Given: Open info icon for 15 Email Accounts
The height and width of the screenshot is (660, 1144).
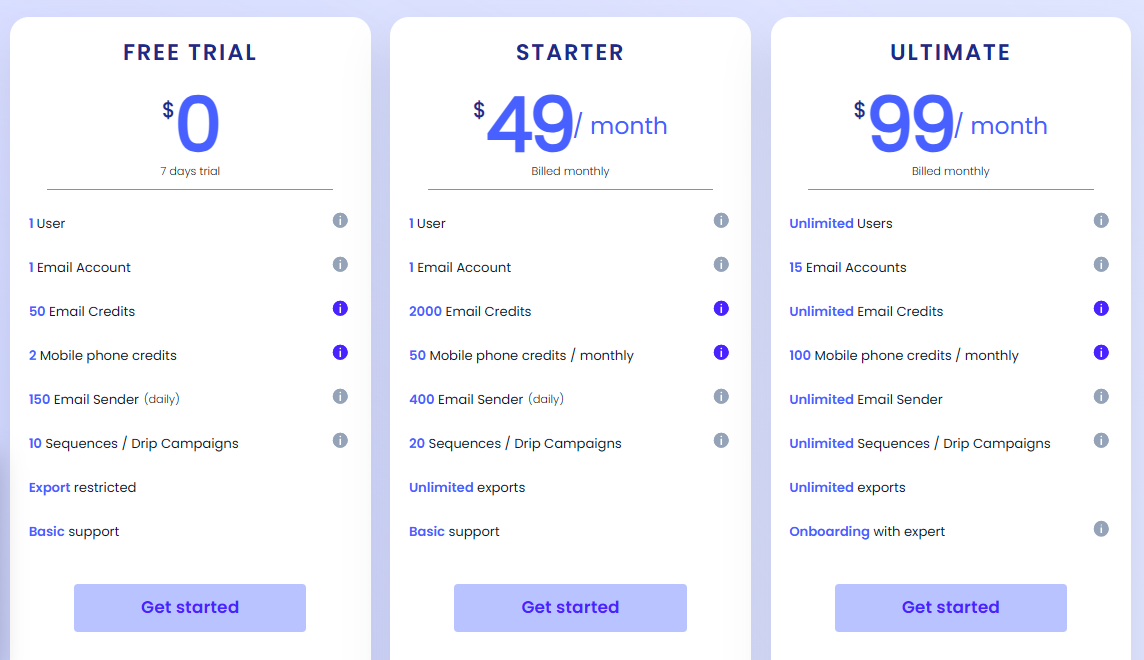Looking at the screenshot, I should point(1101,264).
